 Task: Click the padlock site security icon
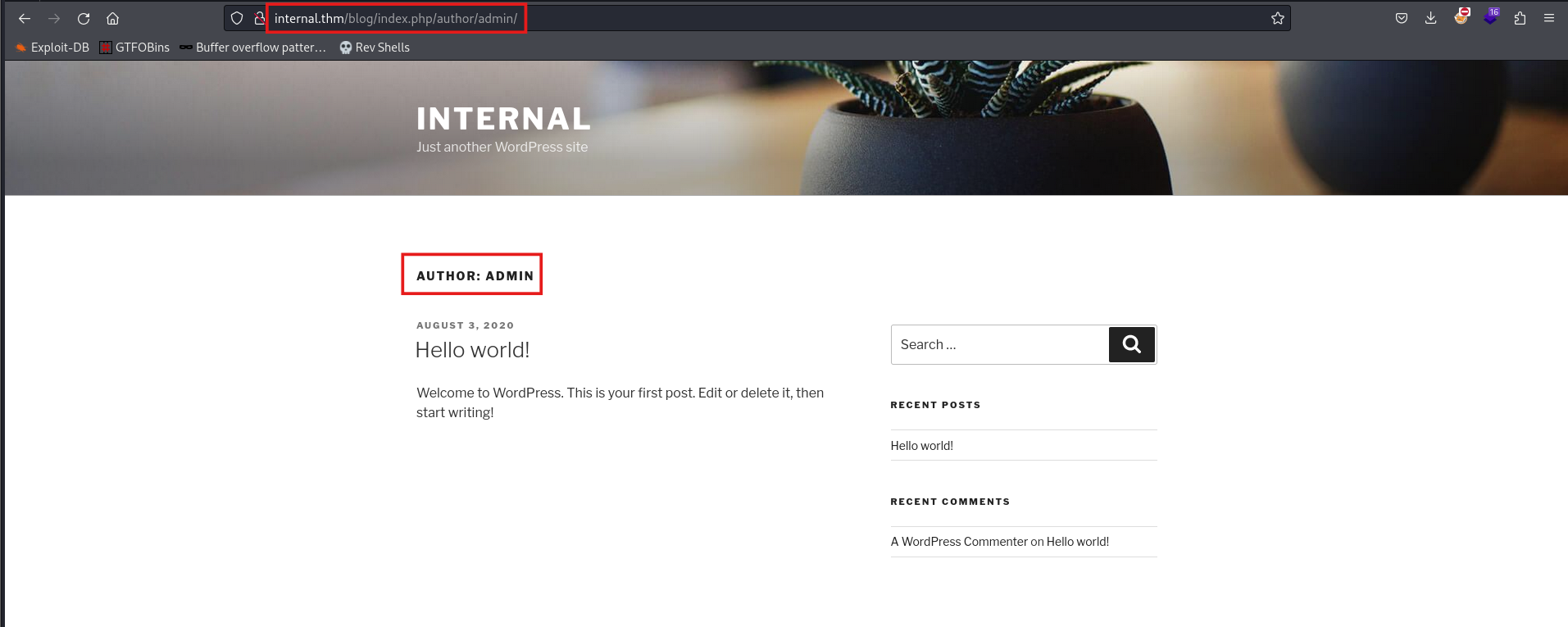(x=259, y=18)
